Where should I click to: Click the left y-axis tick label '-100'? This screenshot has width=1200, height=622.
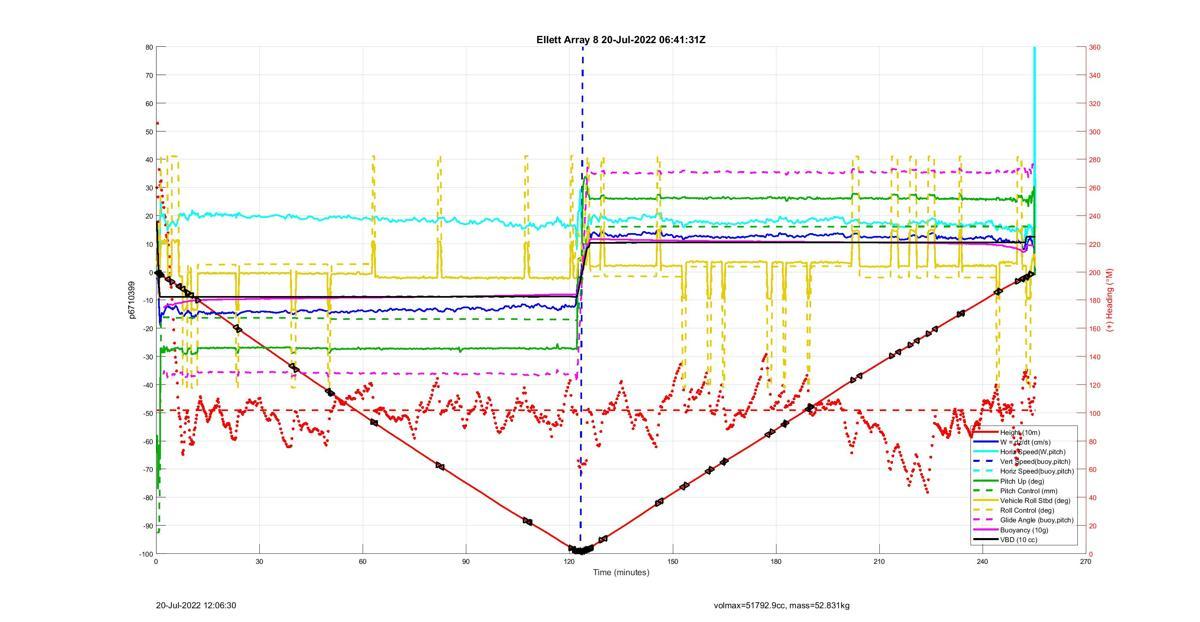tap(145, 554)
